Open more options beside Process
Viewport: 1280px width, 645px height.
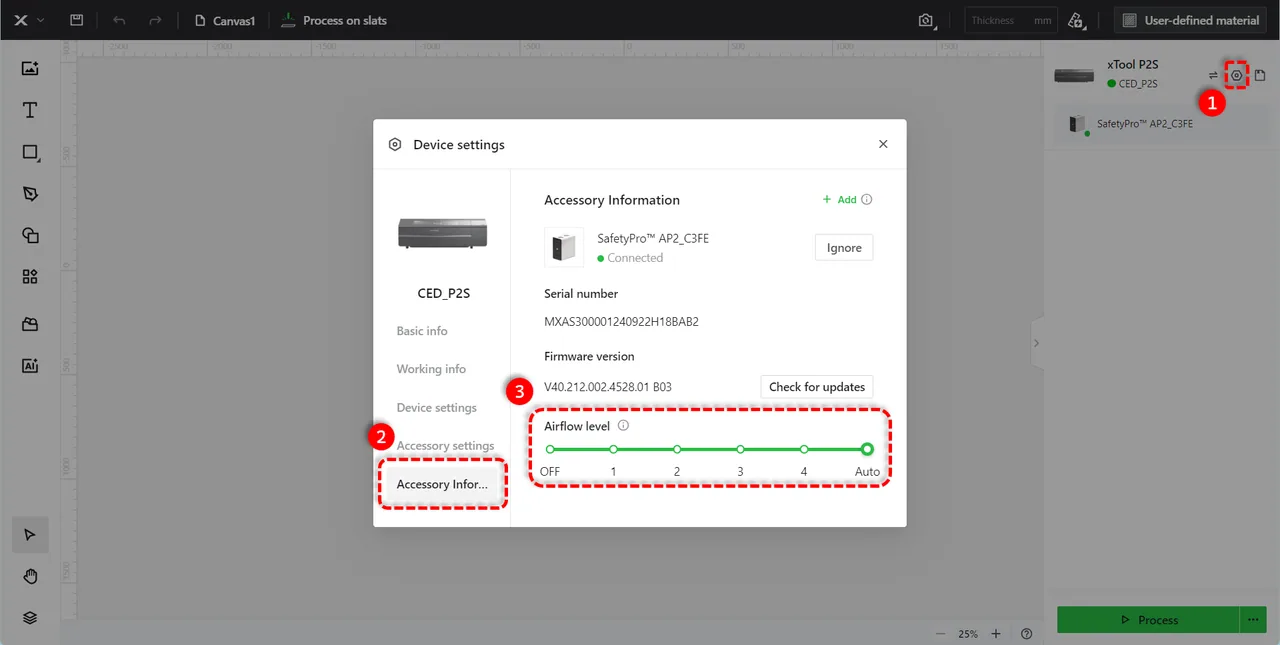click(x=1253, y=620)
